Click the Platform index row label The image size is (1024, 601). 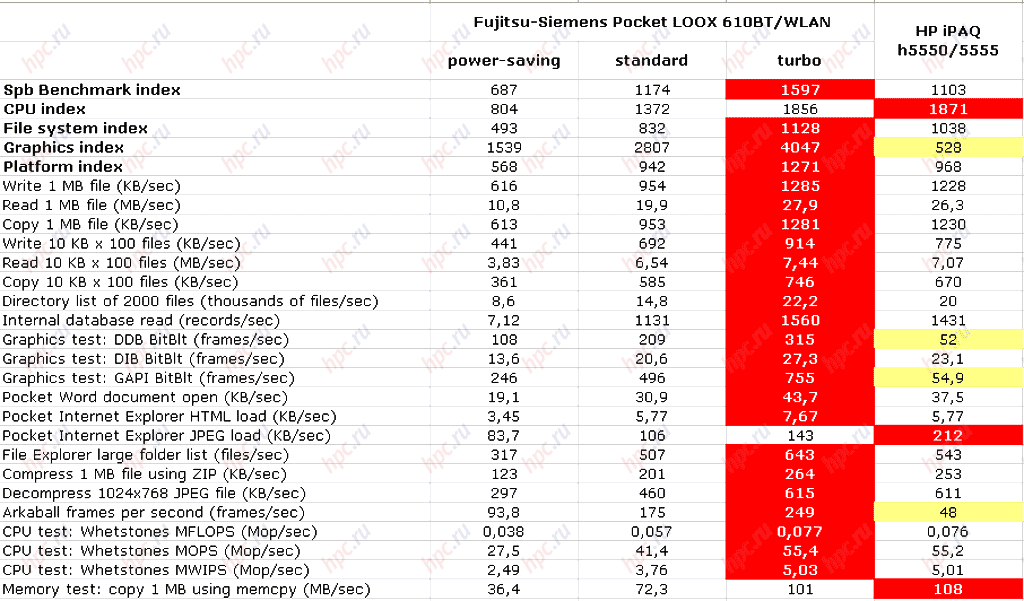pos(63,167)
